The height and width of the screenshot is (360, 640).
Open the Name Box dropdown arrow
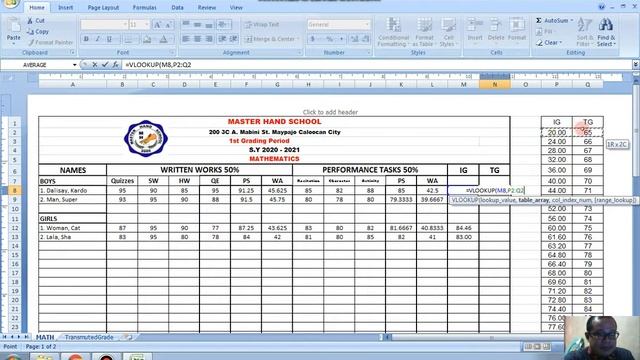(74, 65)
